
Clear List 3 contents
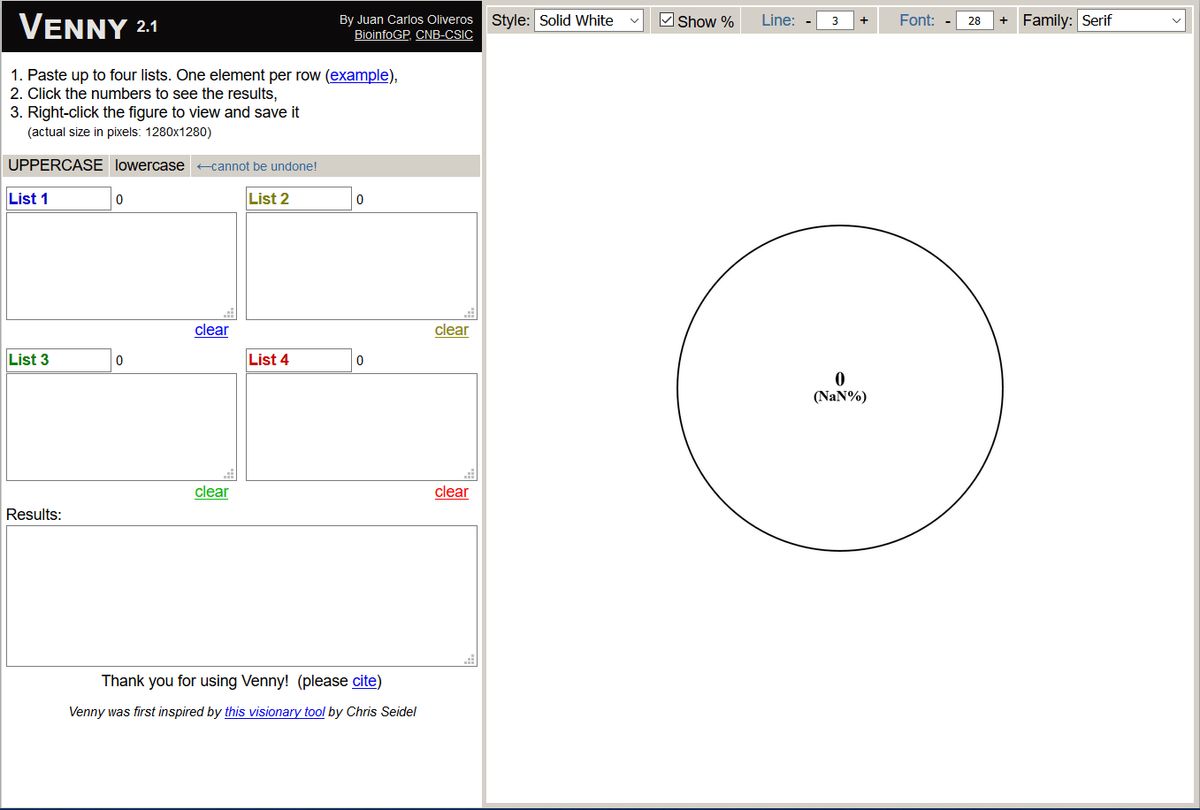click(211, 492)
